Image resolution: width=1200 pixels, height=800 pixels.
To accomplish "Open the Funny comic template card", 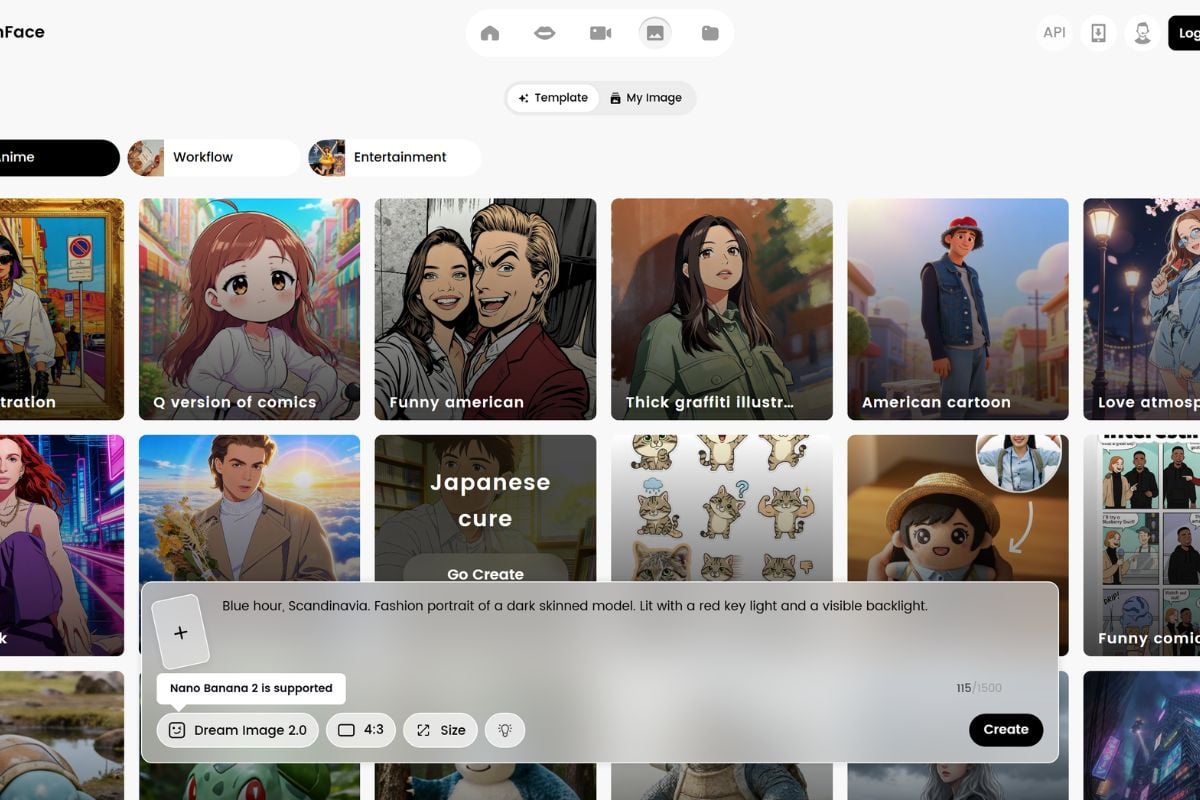I will (x=1141, y=545).
